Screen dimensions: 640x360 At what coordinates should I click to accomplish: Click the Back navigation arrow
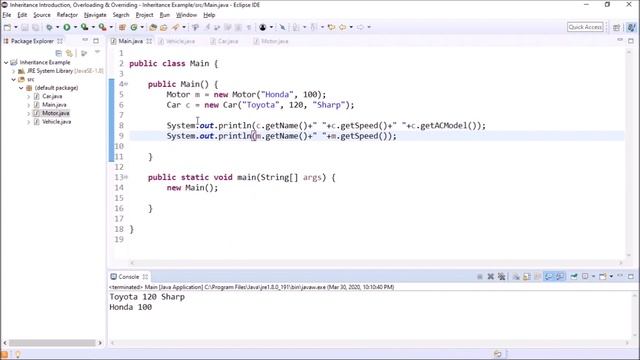tap(342, 27)
